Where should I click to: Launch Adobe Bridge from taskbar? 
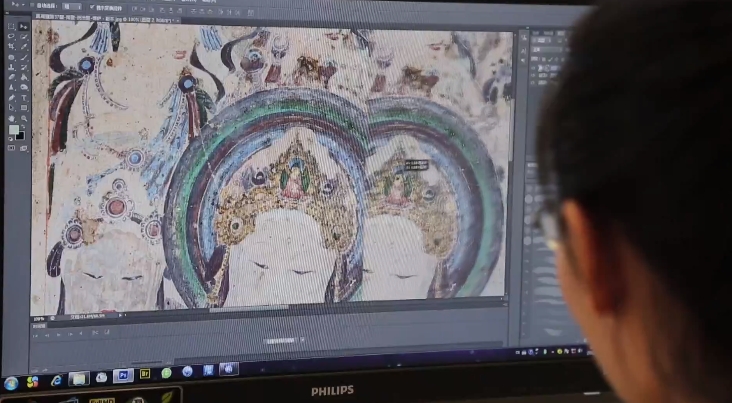click(145, 374)
